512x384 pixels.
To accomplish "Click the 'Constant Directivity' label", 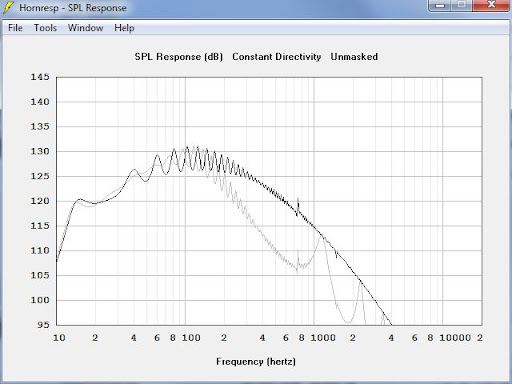I will click(x=277, y=57).
